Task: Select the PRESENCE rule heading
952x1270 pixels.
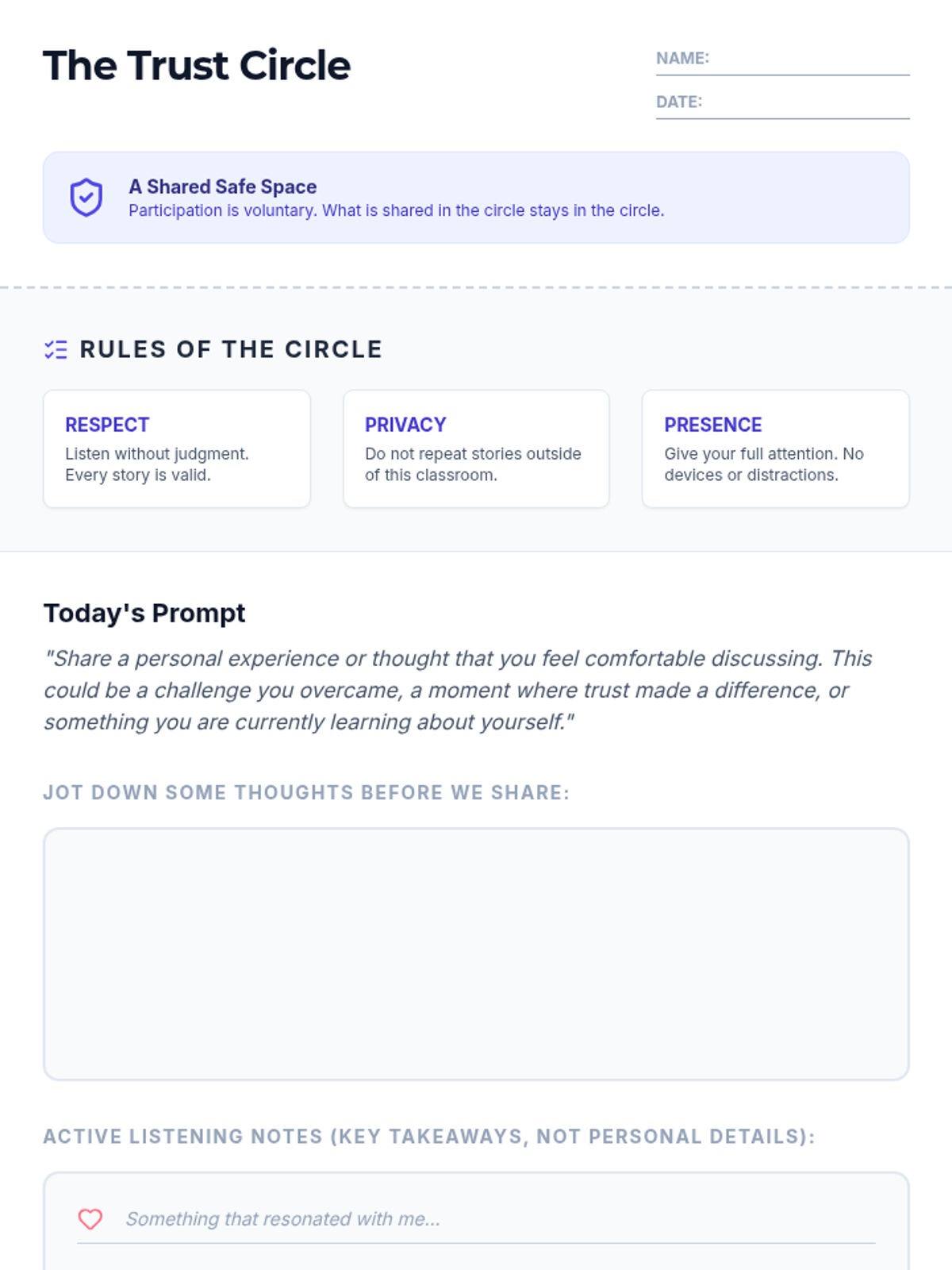Action: coord(713,425)
